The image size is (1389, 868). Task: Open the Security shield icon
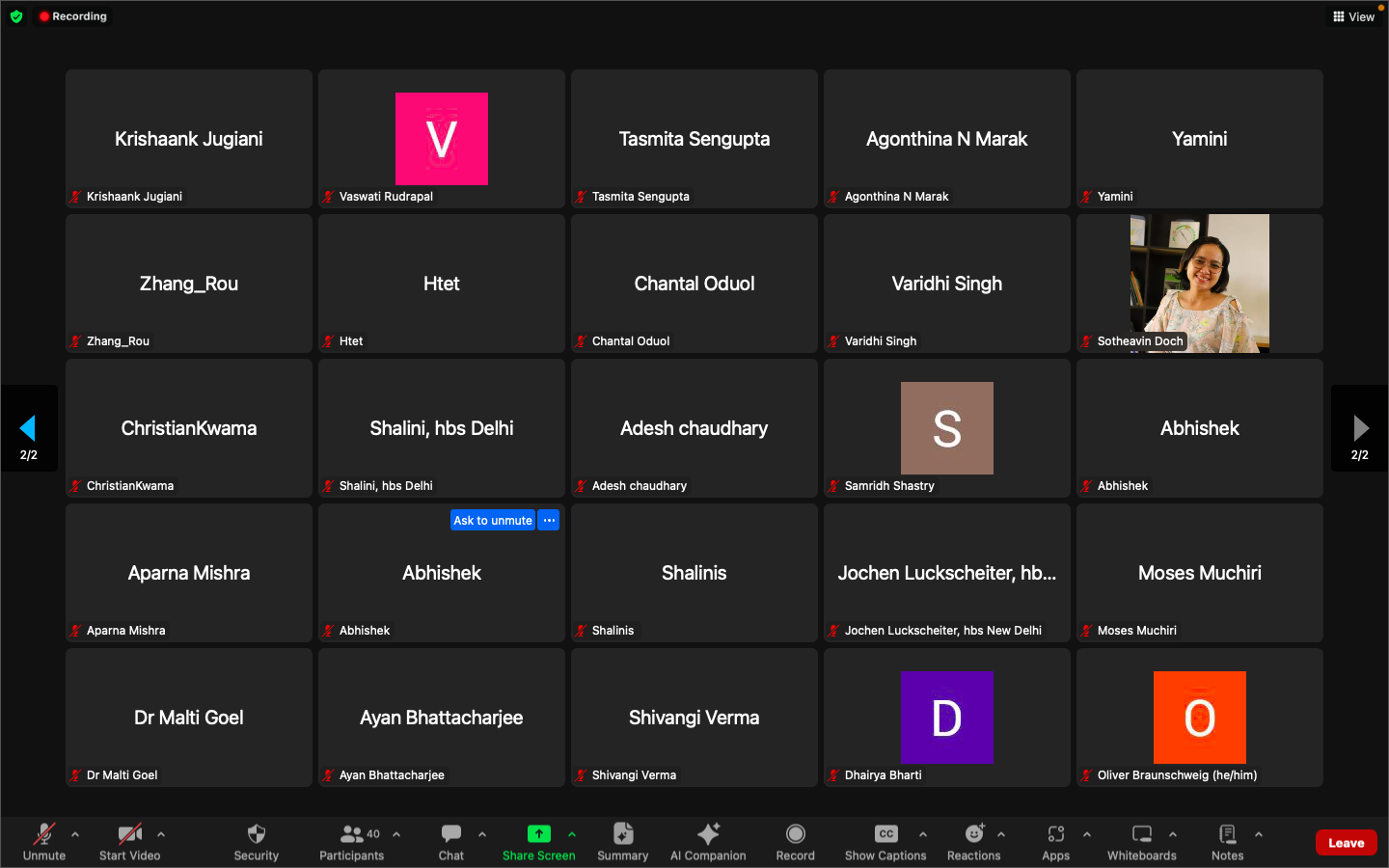coord(256,834)
